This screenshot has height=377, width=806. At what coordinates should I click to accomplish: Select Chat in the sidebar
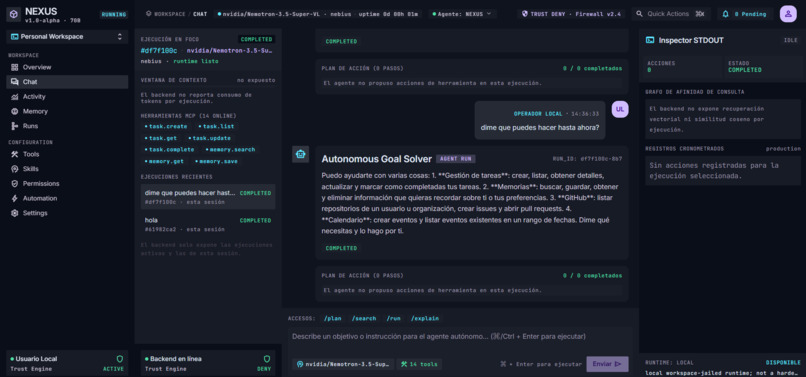tap(67, 82)
